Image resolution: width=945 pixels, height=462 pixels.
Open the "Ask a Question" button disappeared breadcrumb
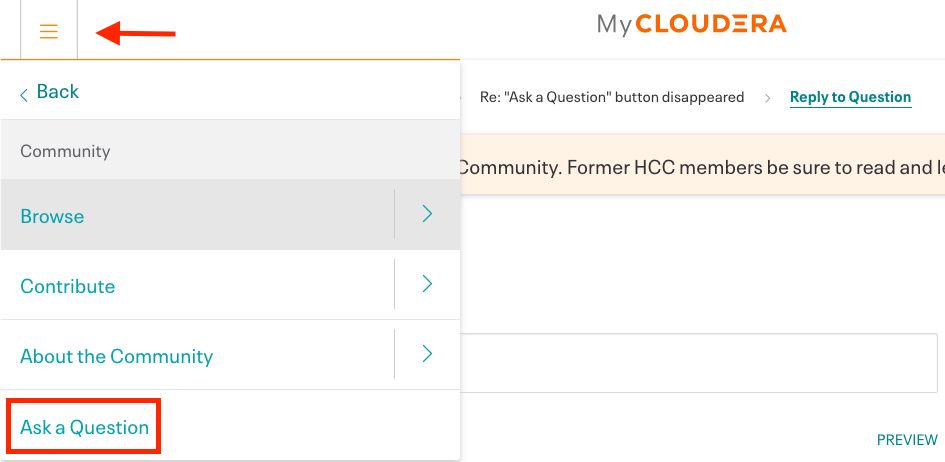pyautogui.click(x=612, y=97)
